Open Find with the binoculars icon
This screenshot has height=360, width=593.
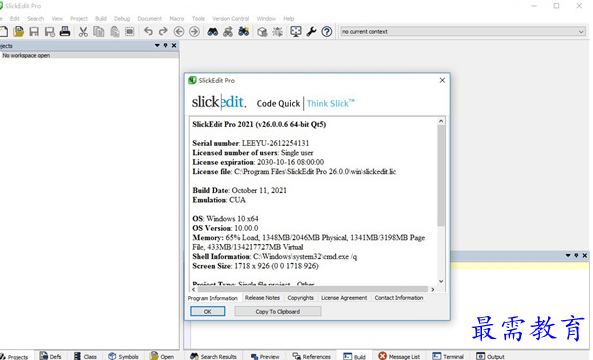point(213,31)
